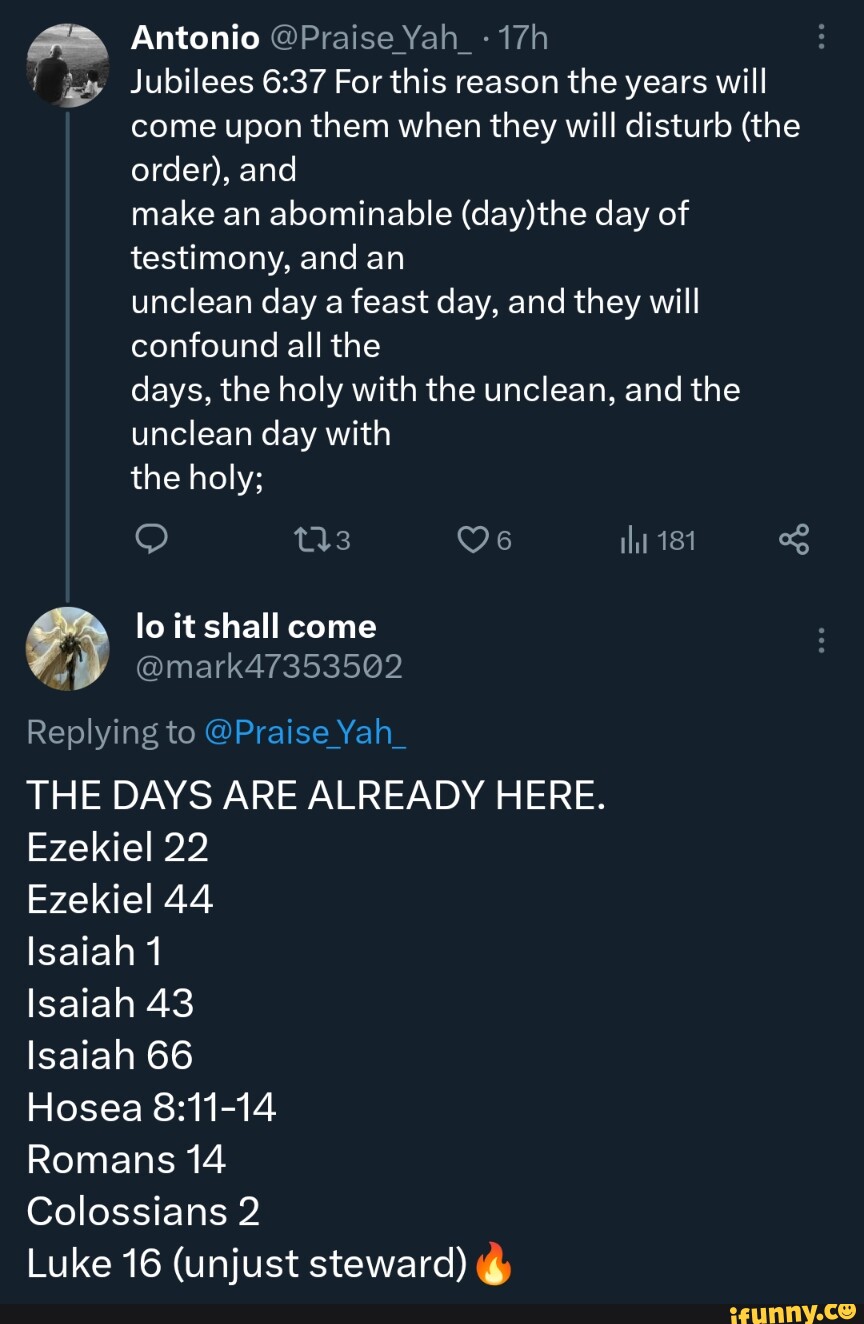Reply to Antonio's Jubilees tweet

pyautogui.click(x=149, y=541)
